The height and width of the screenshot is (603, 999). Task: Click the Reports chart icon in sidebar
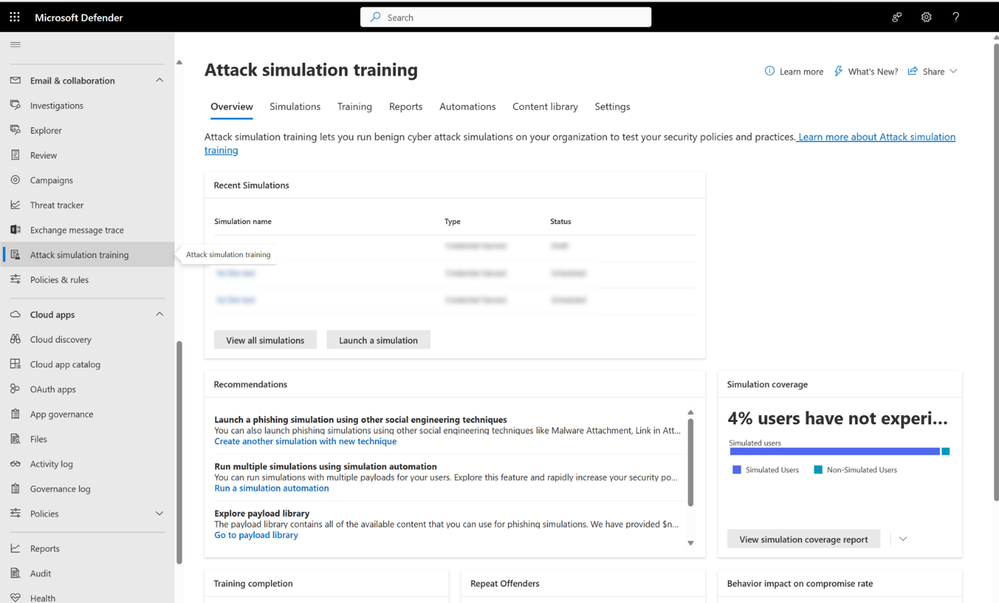tap(15, 548)
